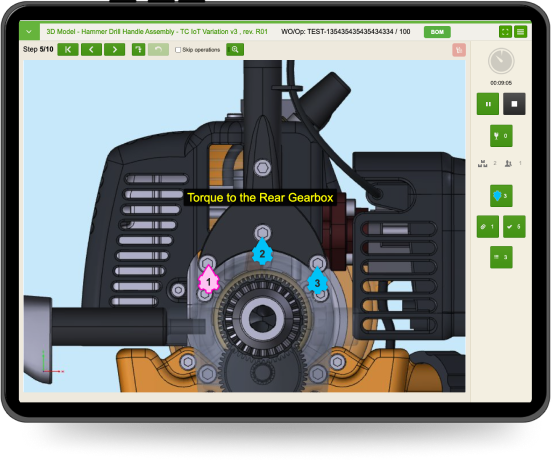The image size is (551, 463).
Task: Stop the operation timer
Action: [514, 104]
